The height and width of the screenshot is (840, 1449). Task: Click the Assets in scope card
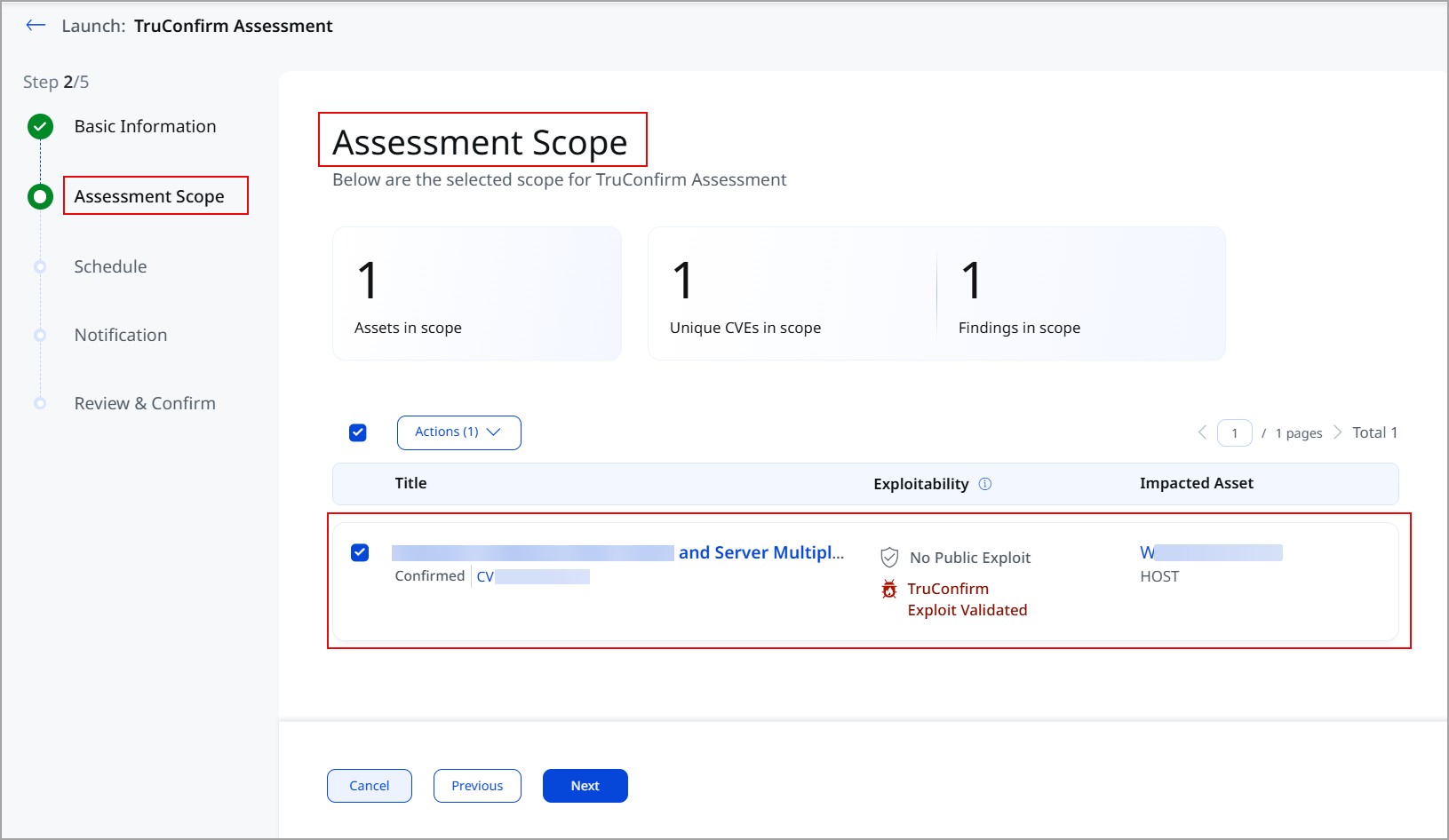[477, 293]
